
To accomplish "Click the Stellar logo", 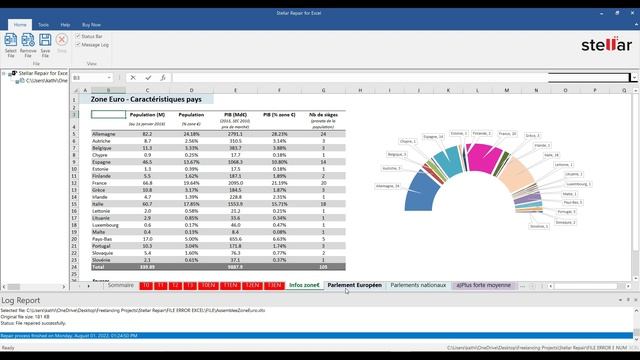I will [607, 44].
